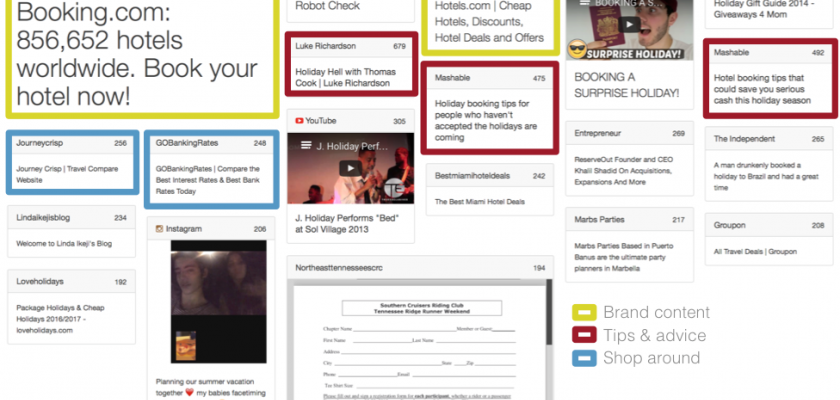Image resolution: width=840 pixels, height=400 pixels.
Task: Click the blue Shop around legend swatch
Action: tap(583, 358)
